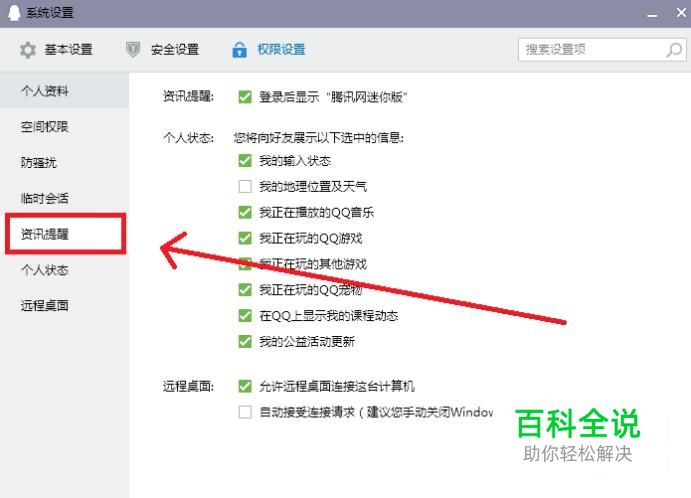691x498 pixels.
Task: Uncheck 登录后显示腾讯网迷你版 option
Action: click(245, 97)
